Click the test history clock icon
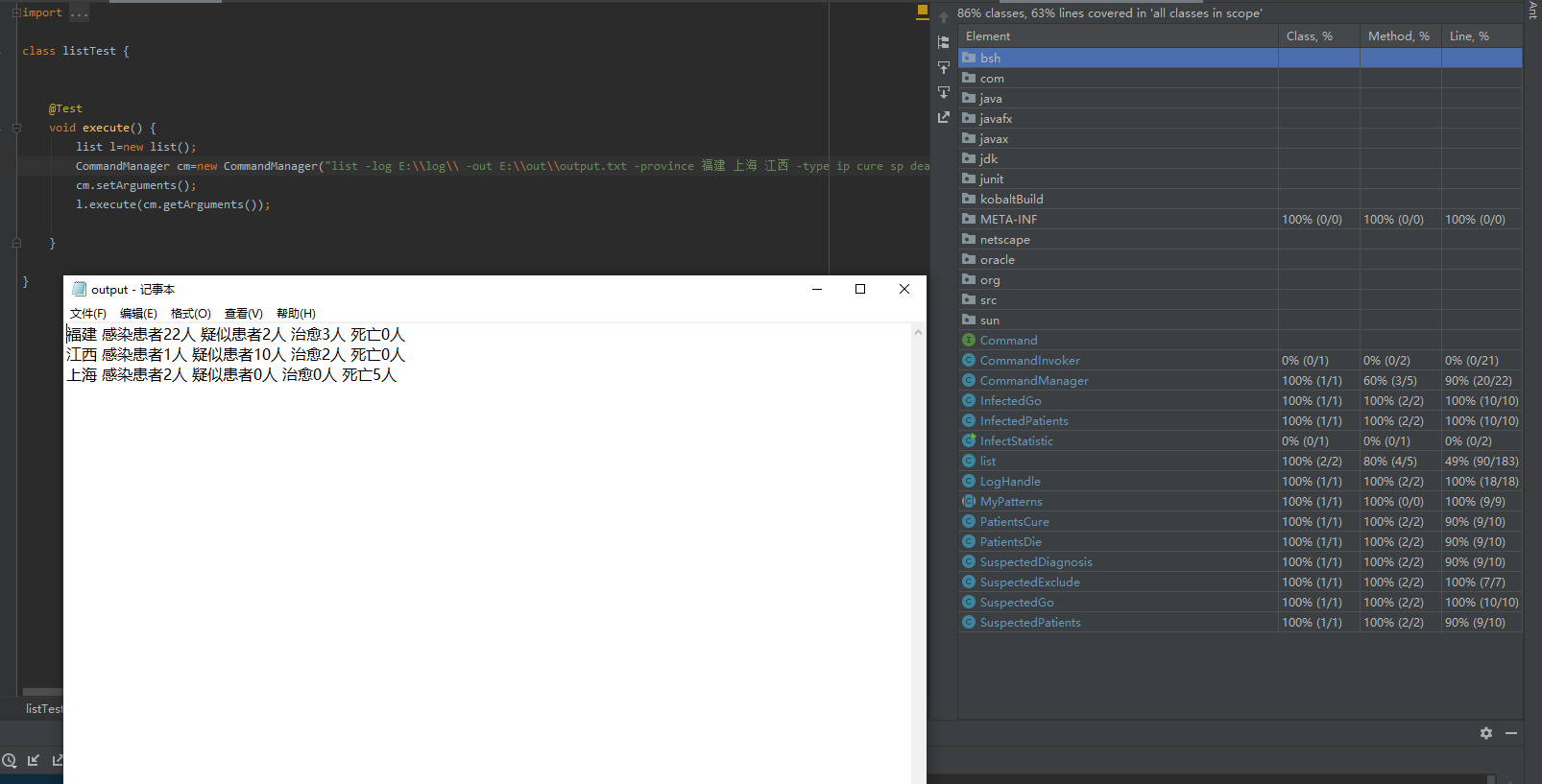The width and height of the screenshot is (1542, 784). click(x=10, y=761)
